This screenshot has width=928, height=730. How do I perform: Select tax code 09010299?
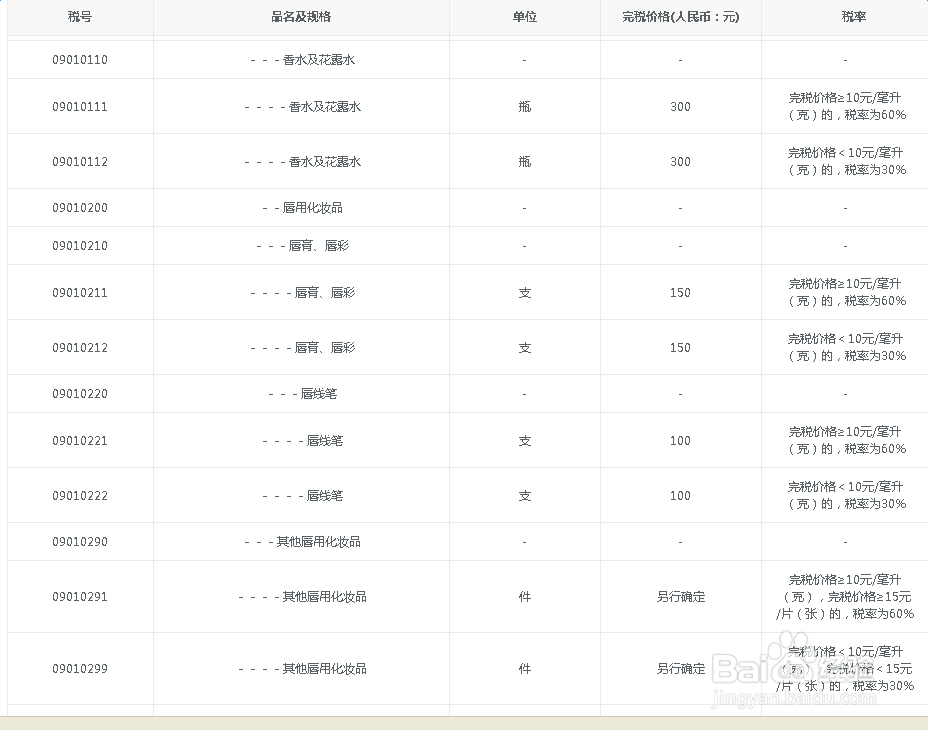click(x=79, y=669)
